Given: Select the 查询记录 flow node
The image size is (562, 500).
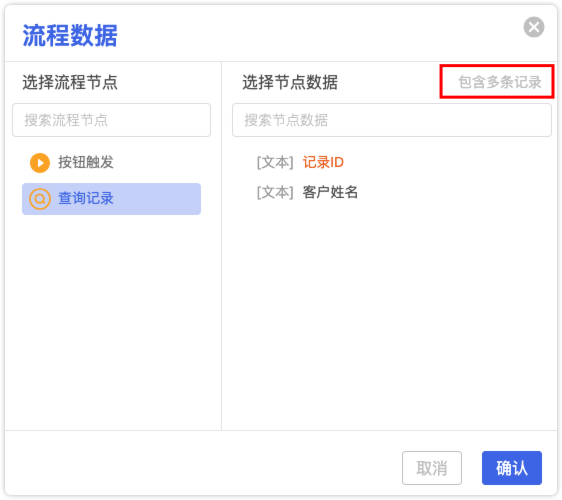Looking at the screenshot, I should coord(111,199).
